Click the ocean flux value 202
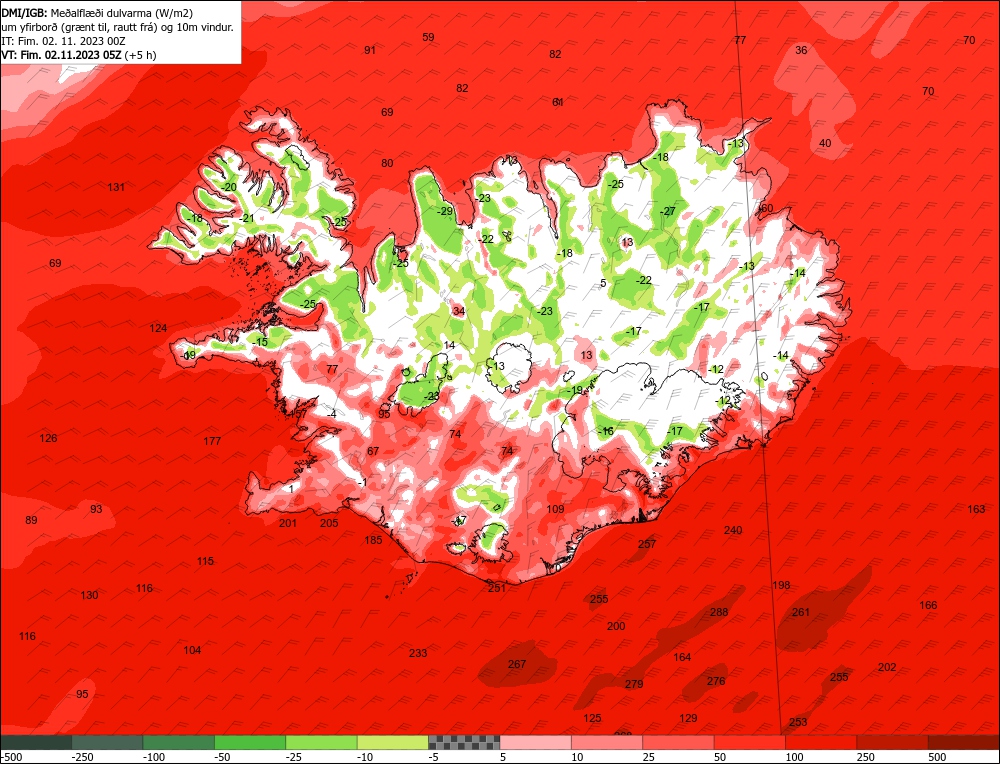1000x764 pixels. (887, 667)
